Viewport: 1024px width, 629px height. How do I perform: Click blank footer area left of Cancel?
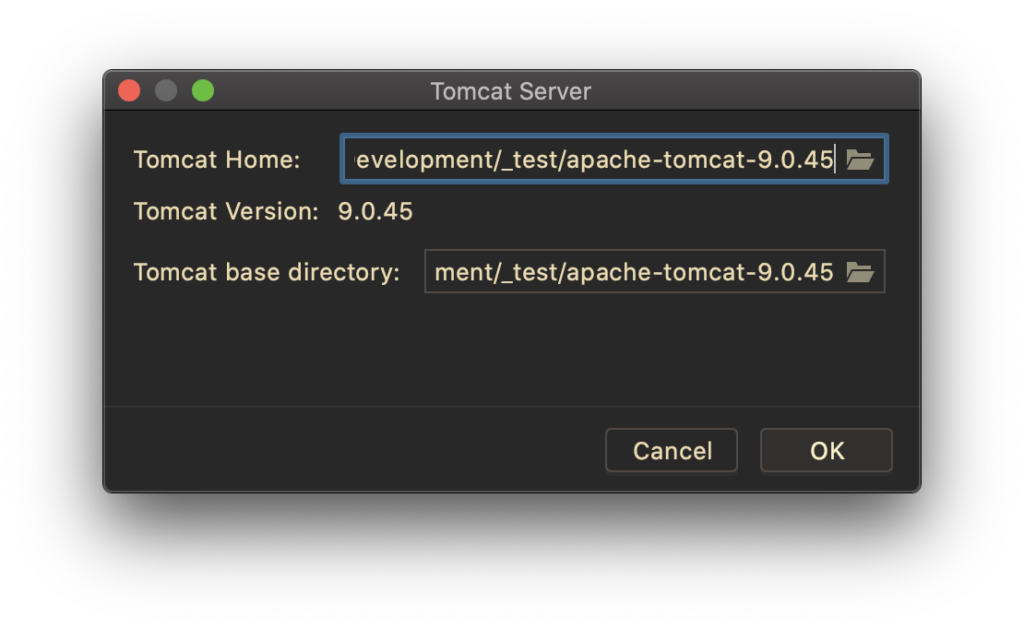tap(350, 450)
